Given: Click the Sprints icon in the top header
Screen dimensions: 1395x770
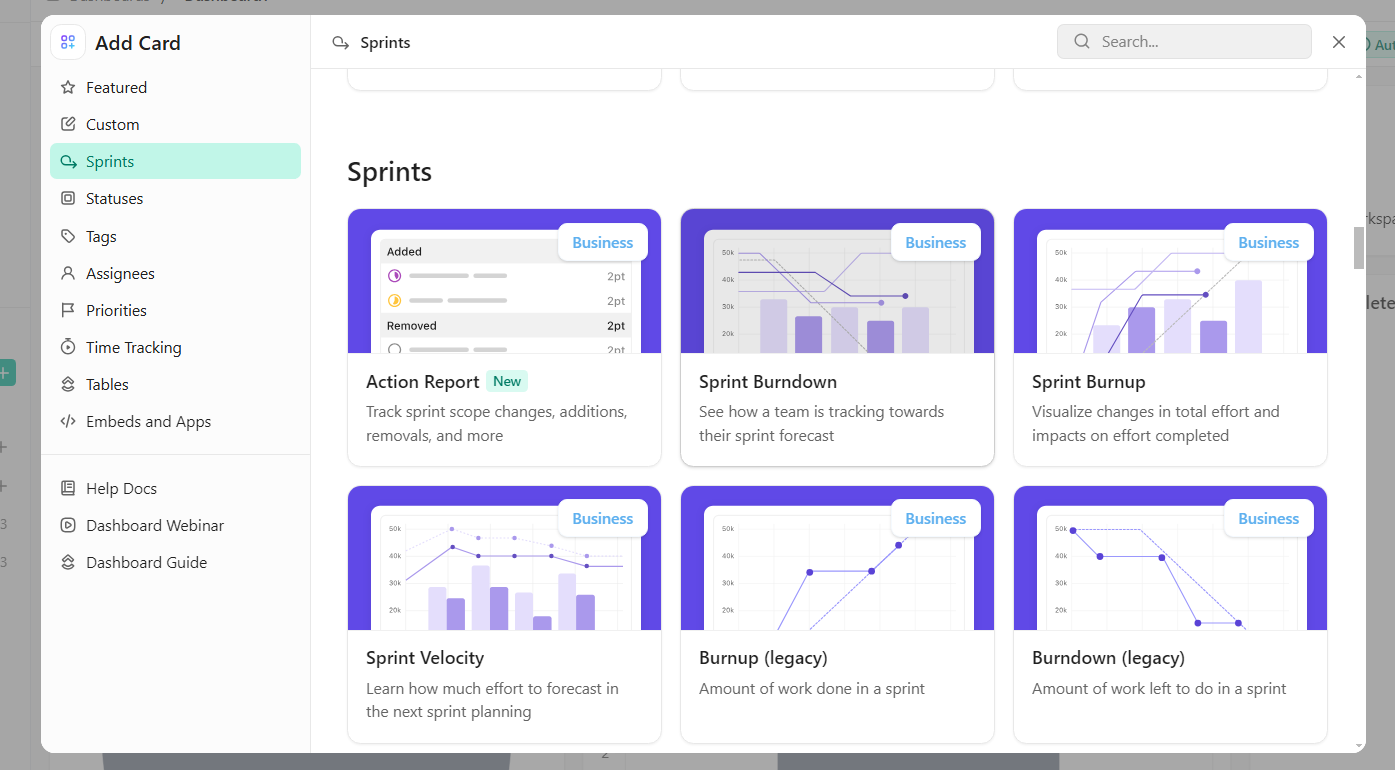Looking at the screenshot, I should tap(341, 42).
